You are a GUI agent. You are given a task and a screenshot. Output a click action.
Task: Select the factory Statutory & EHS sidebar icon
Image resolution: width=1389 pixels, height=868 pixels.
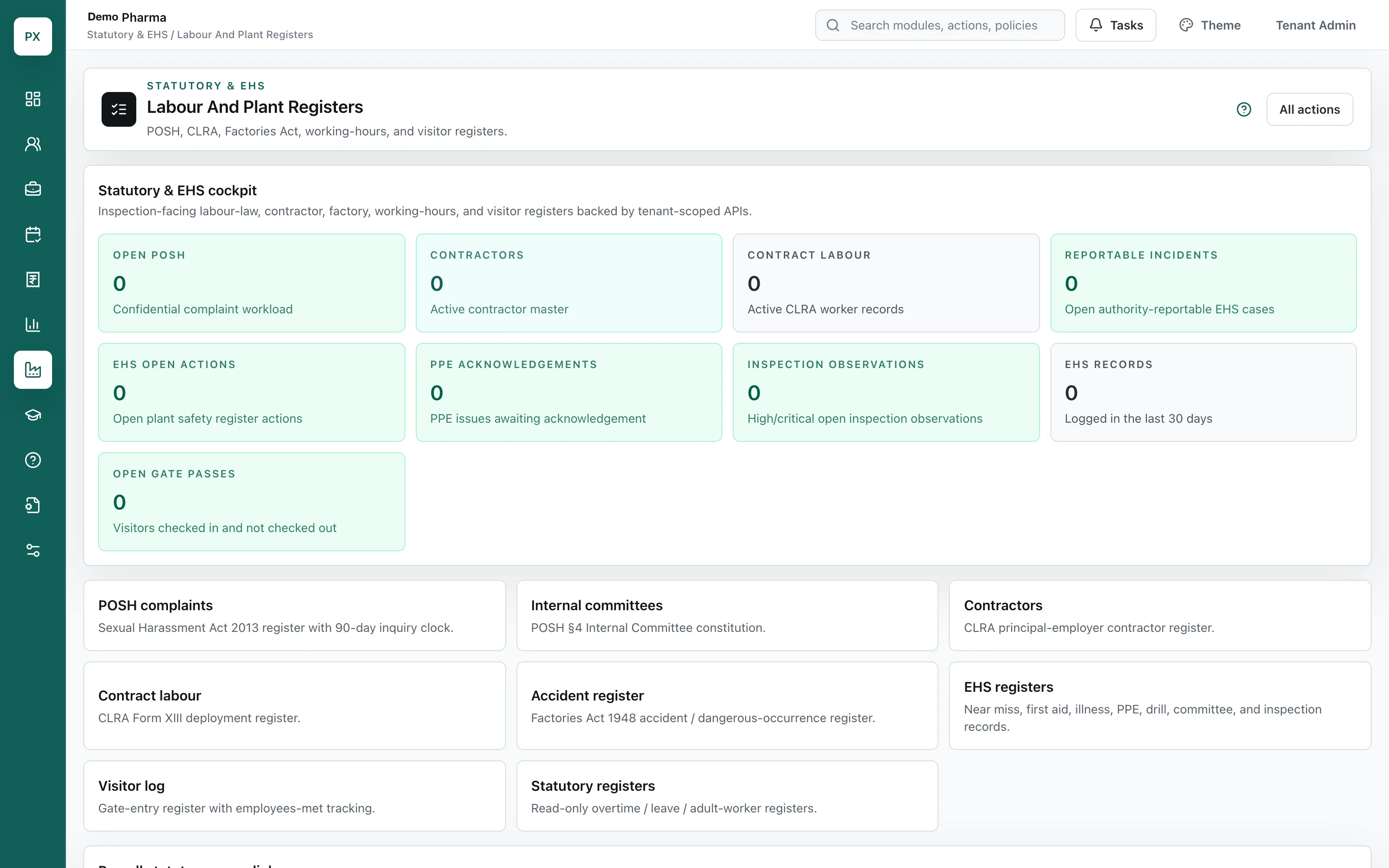pyautogui.click(x=33, y=370)
